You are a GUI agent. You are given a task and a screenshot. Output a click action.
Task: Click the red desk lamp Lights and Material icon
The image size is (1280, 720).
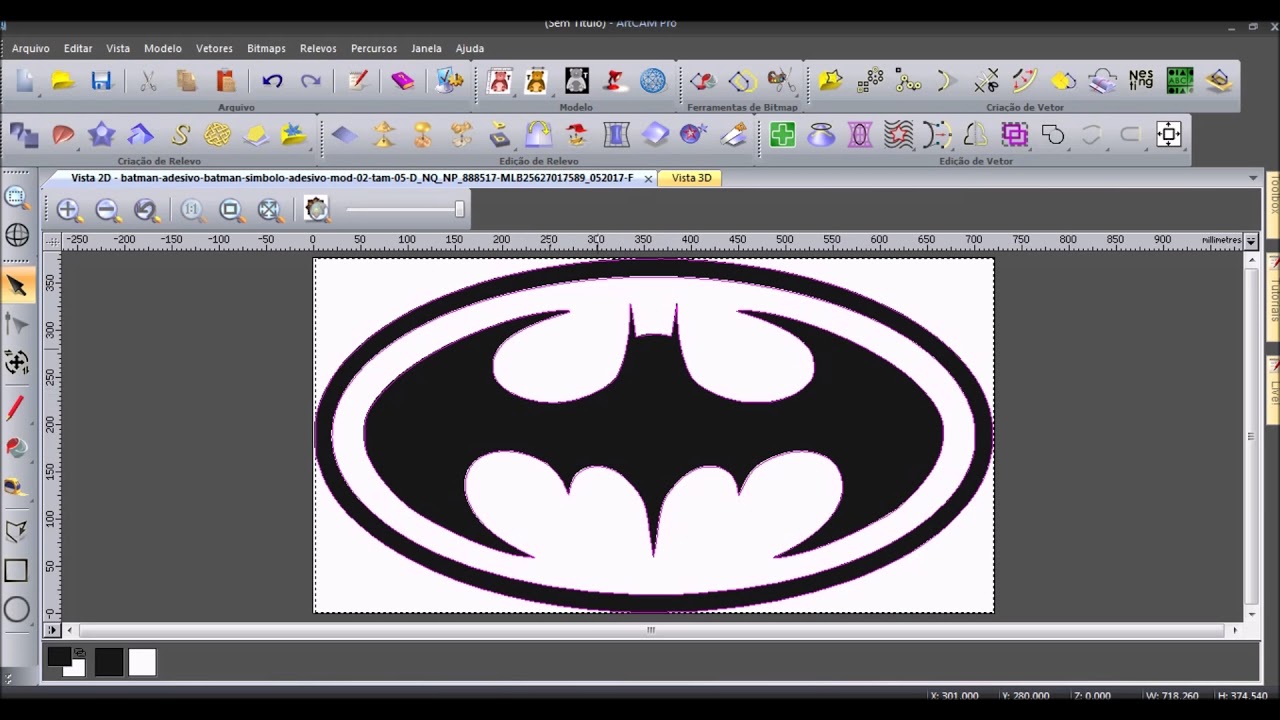(x=615, y=81)
